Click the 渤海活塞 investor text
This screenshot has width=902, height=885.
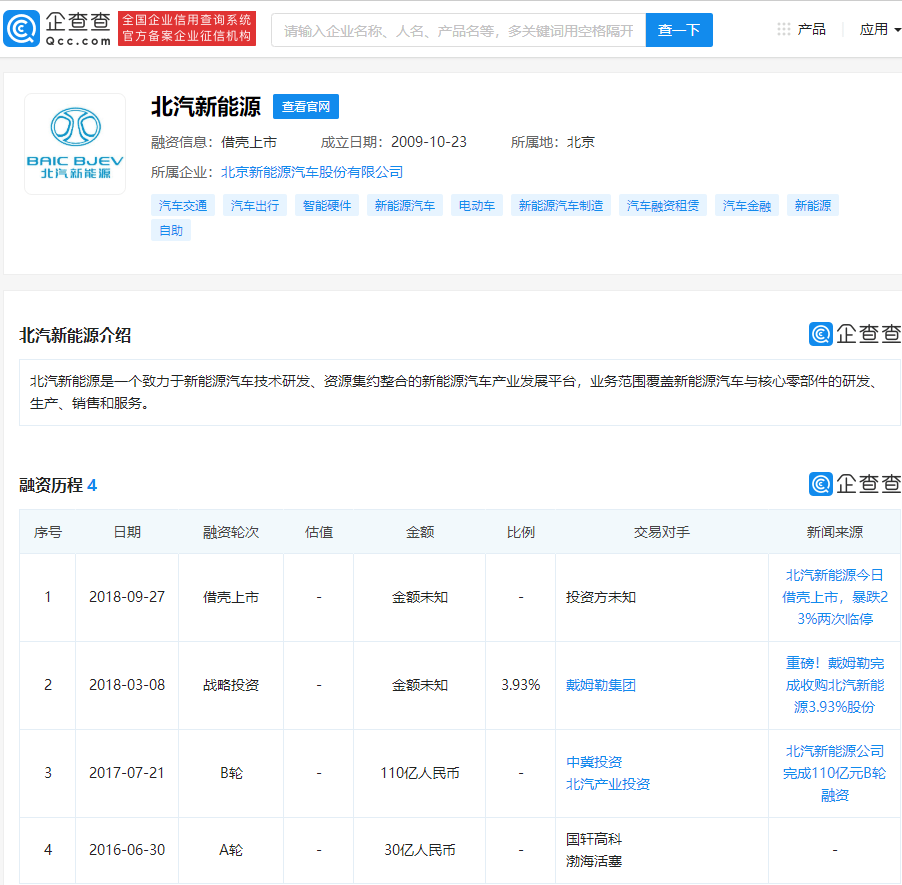[x=594, y=861]
